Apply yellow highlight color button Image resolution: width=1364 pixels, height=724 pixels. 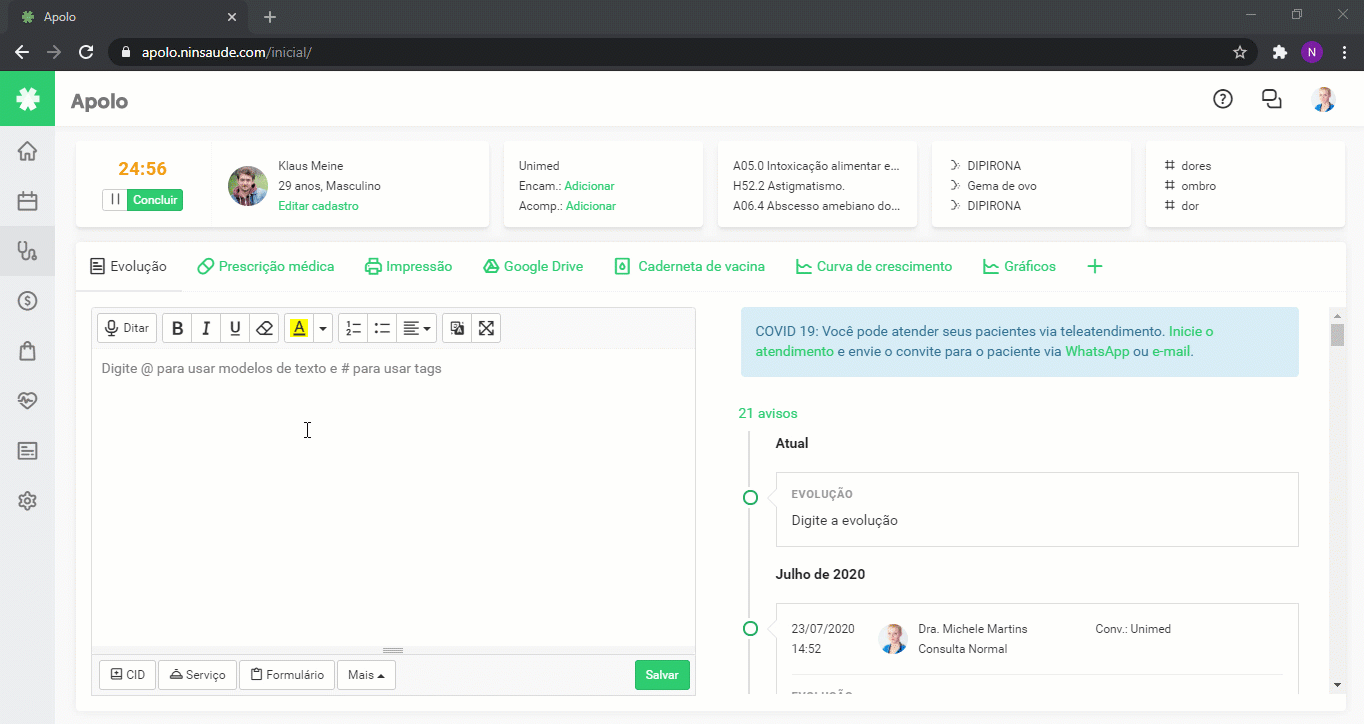tap(298, 328)
